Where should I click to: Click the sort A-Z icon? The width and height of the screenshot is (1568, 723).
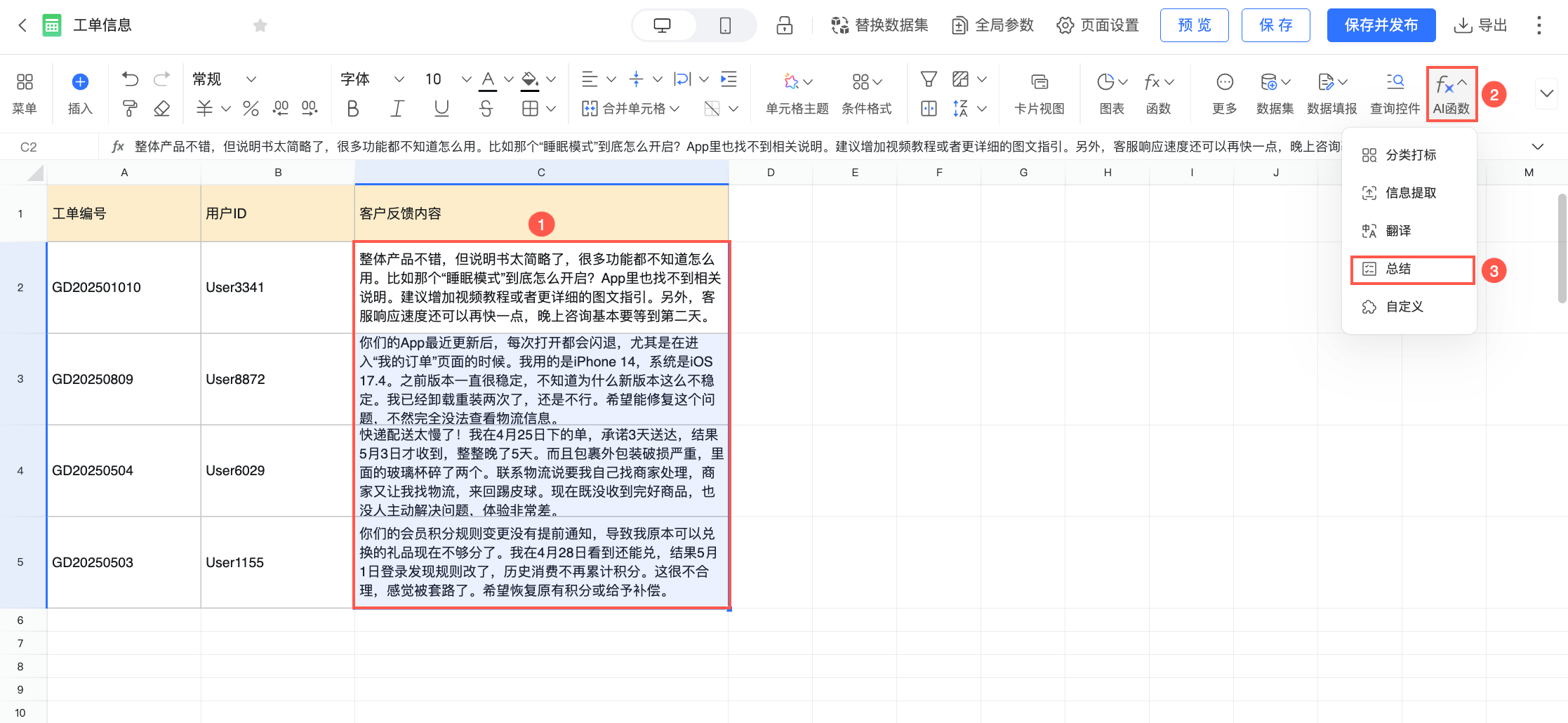[x=960, y=108]
